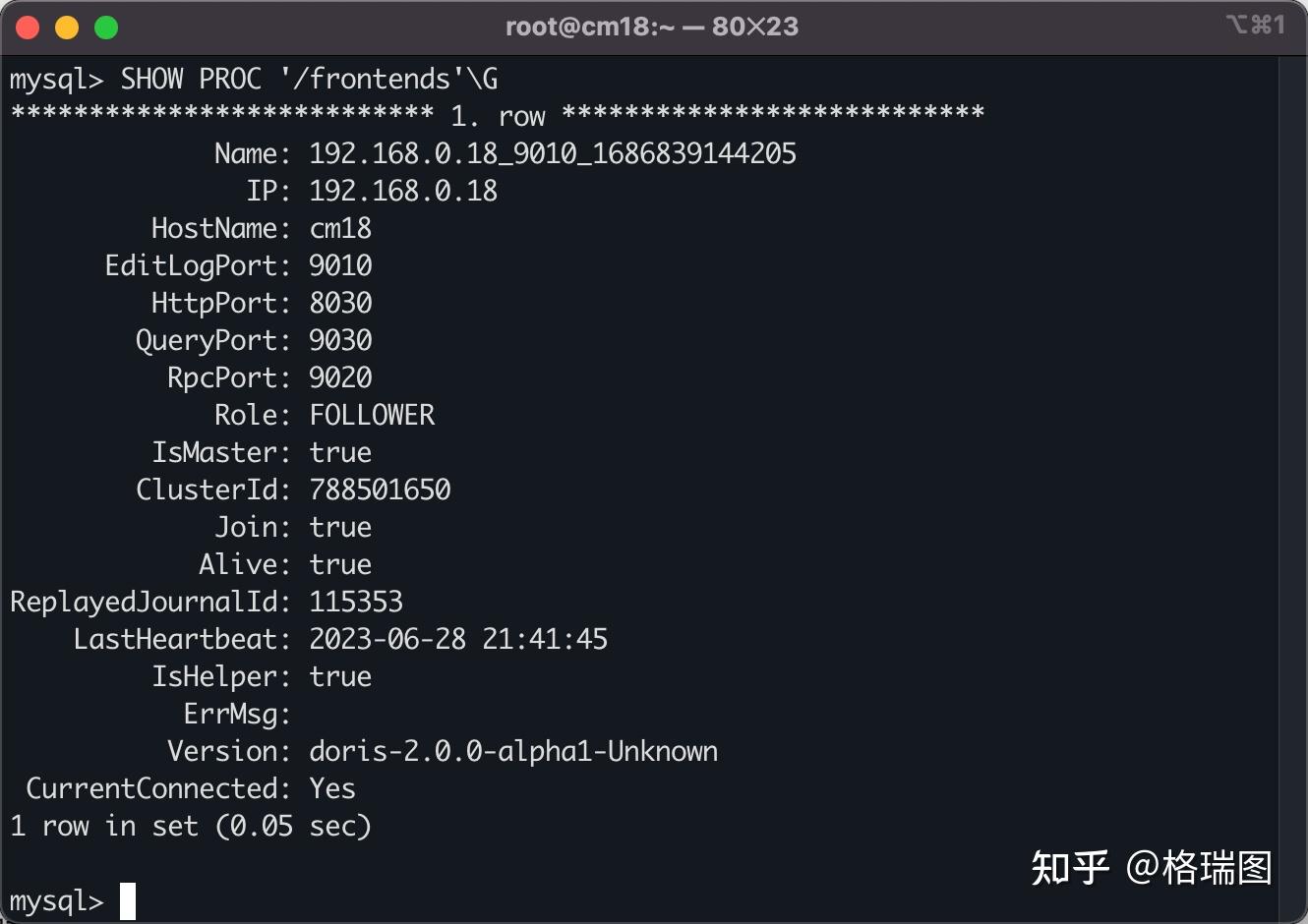This screenshot has height=924, width=1308.
Task: Click the block cursor at mysql prompt
Action: coord(128,901)
